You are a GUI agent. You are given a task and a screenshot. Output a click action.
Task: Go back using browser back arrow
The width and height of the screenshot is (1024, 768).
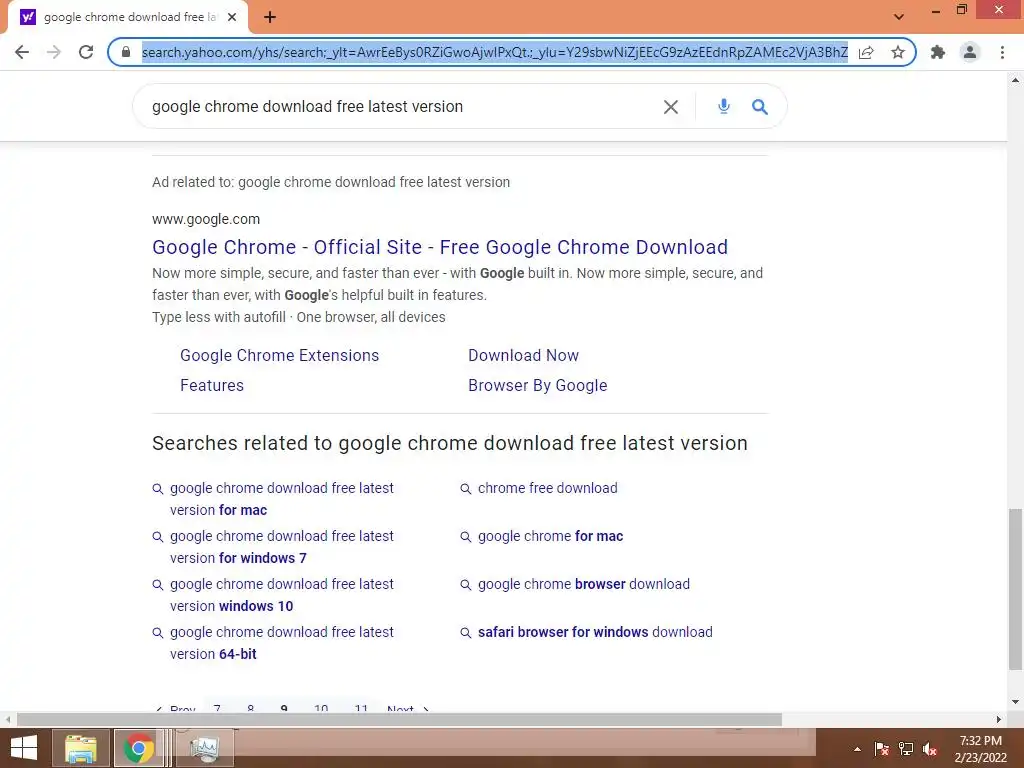tap(22, 52)
